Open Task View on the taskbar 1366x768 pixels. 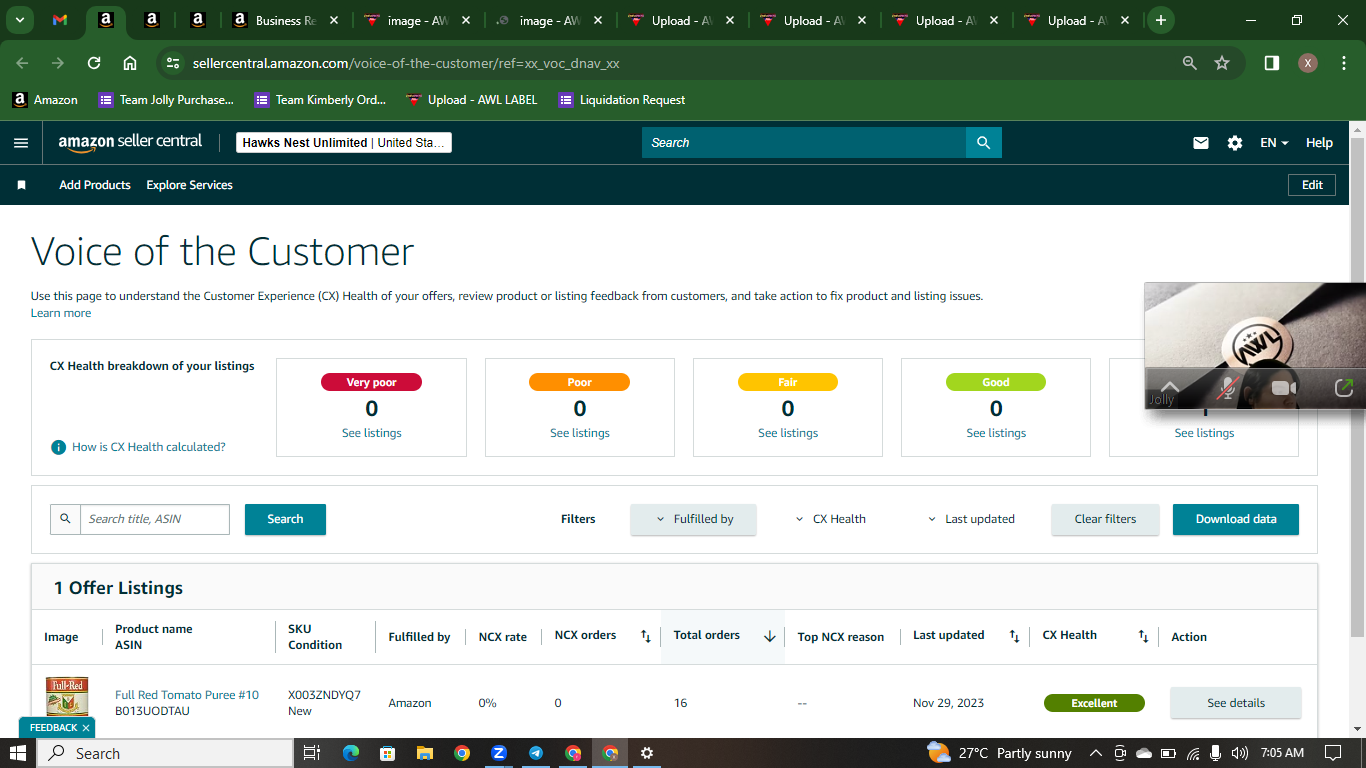click(311, 753)
